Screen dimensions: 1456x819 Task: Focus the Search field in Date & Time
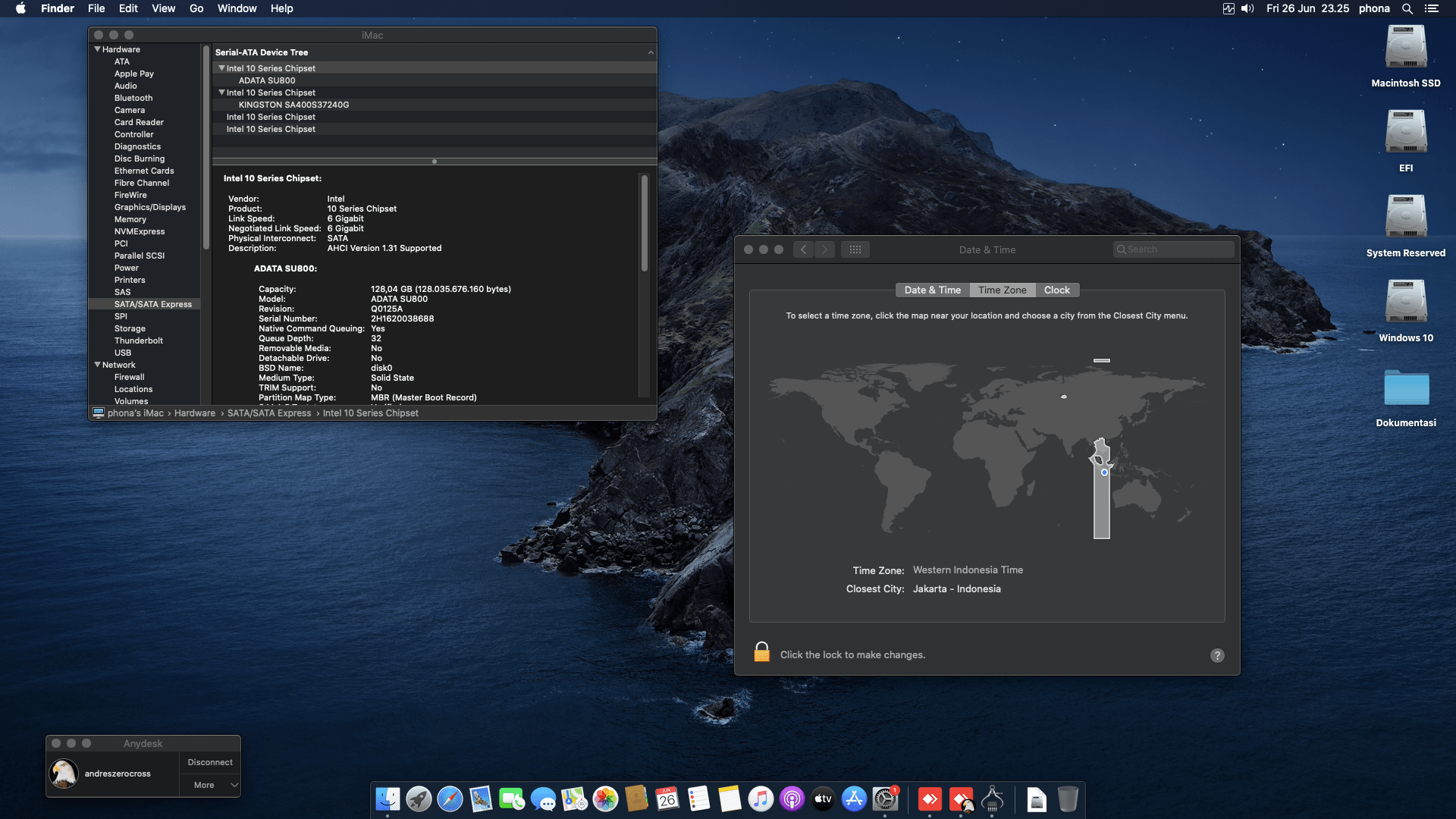pos(1173,249)
